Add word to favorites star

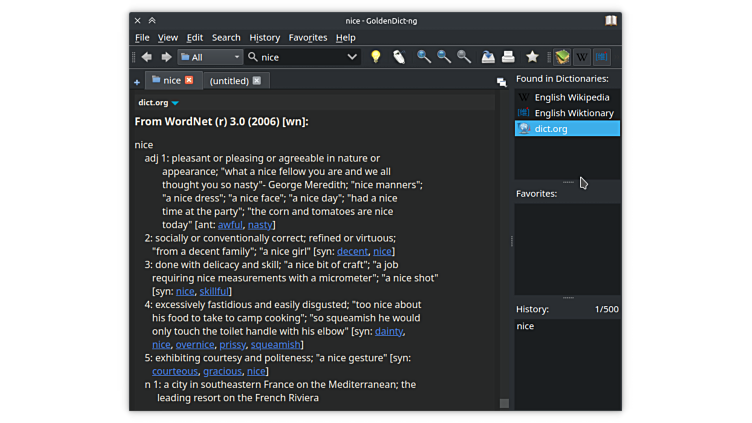pyautogui.click(x=532, y=57)
